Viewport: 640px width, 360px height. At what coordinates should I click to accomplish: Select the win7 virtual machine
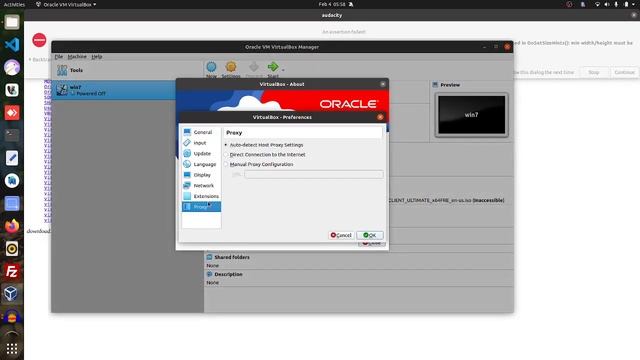coord(114,90)
